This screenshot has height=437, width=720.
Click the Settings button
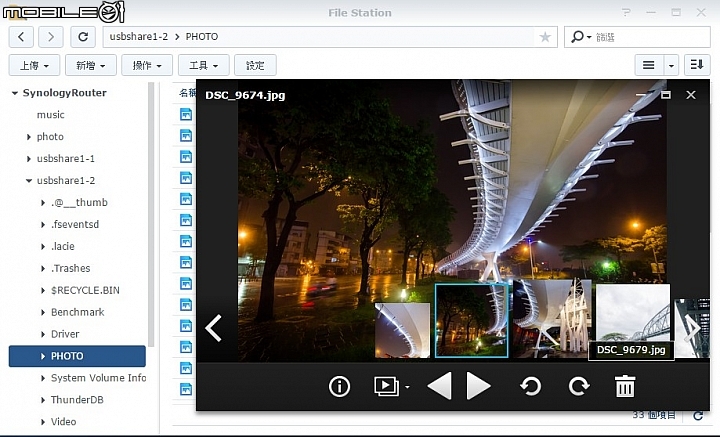(255, 65)
